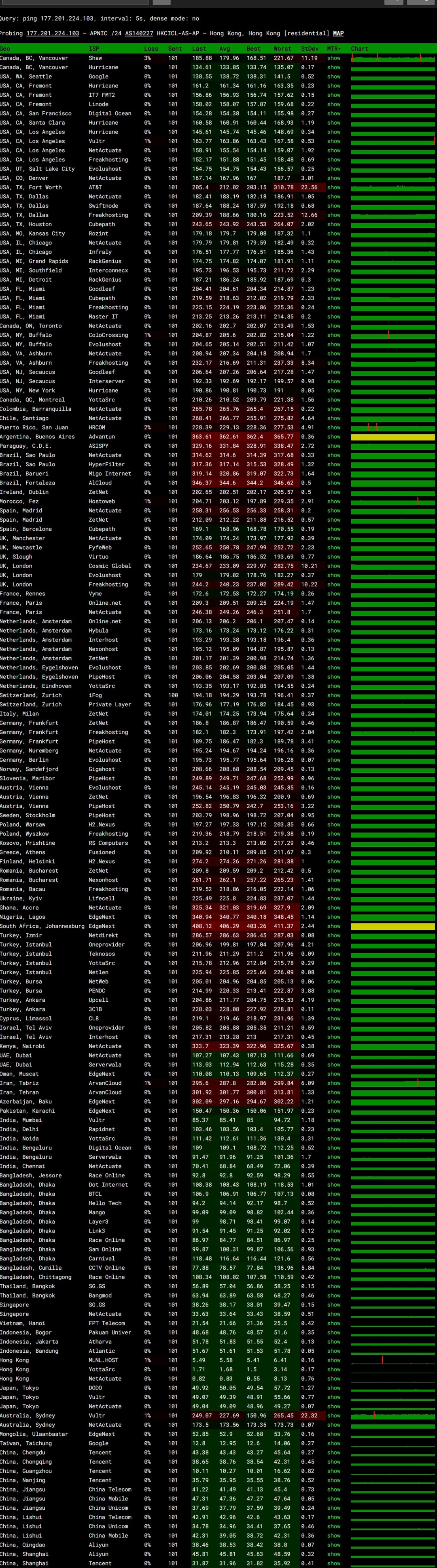Image resolution: width=437 pixels, height=1568 pixels.
Task: Show MTR for Kenya, Nairobi row
Action: tap(333, 1046)
